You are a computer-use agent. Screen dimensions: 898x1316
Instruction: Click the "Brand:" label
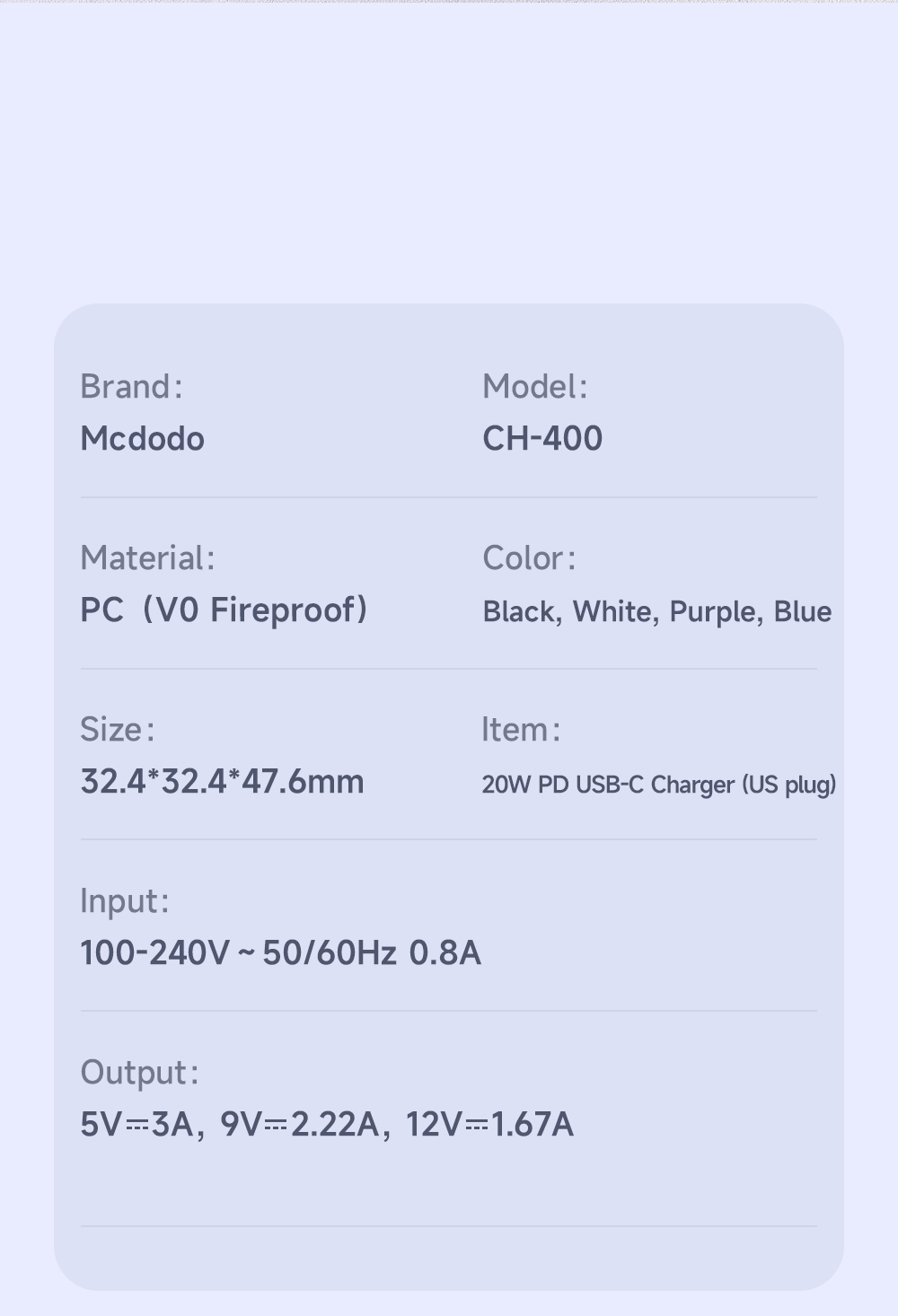pyautogui.click(x=131, y=387)
